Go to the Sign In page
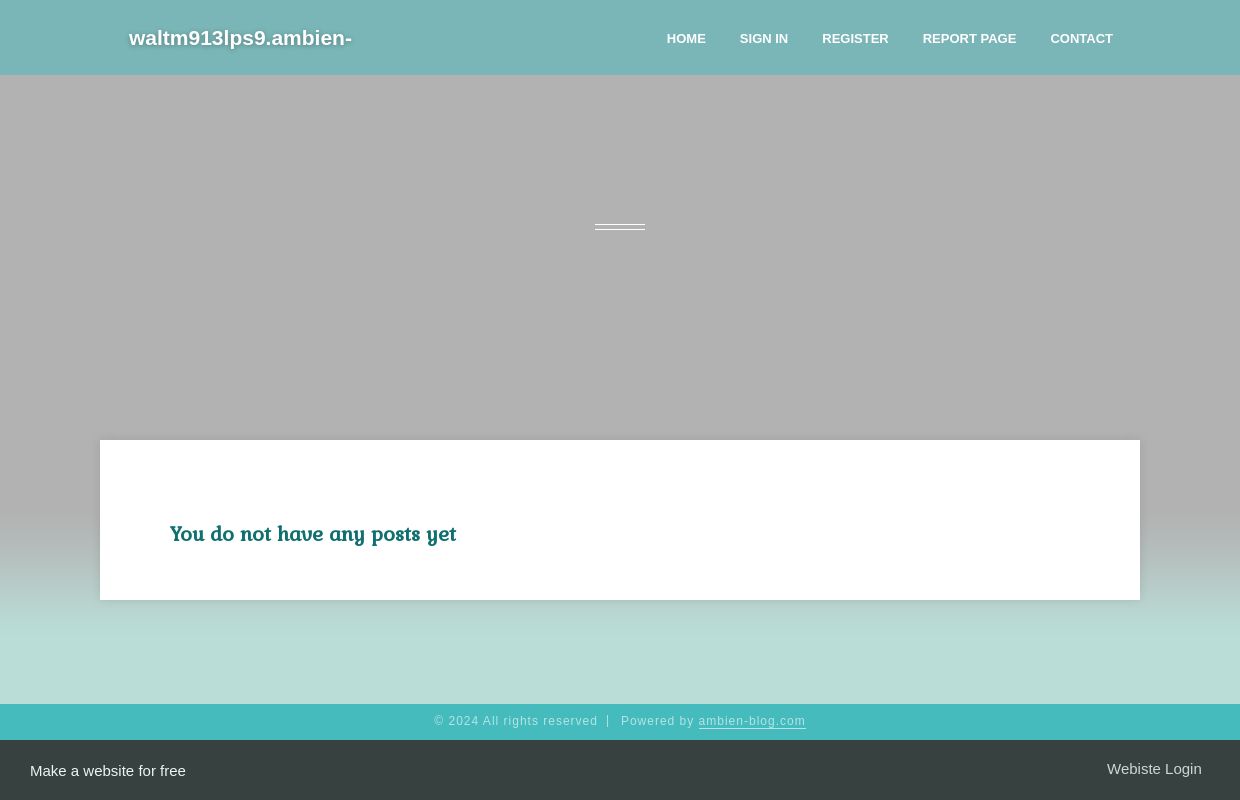 (763, 38)
